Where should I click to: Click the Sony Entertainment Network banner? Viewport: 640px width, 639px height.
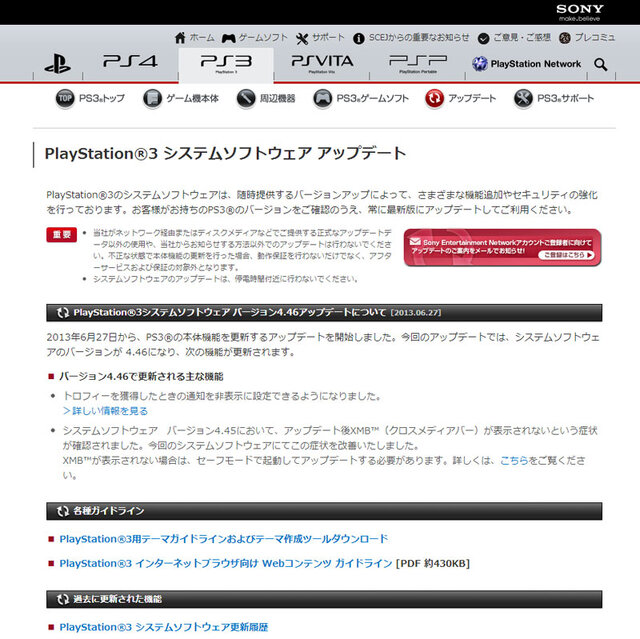point(502,247)
